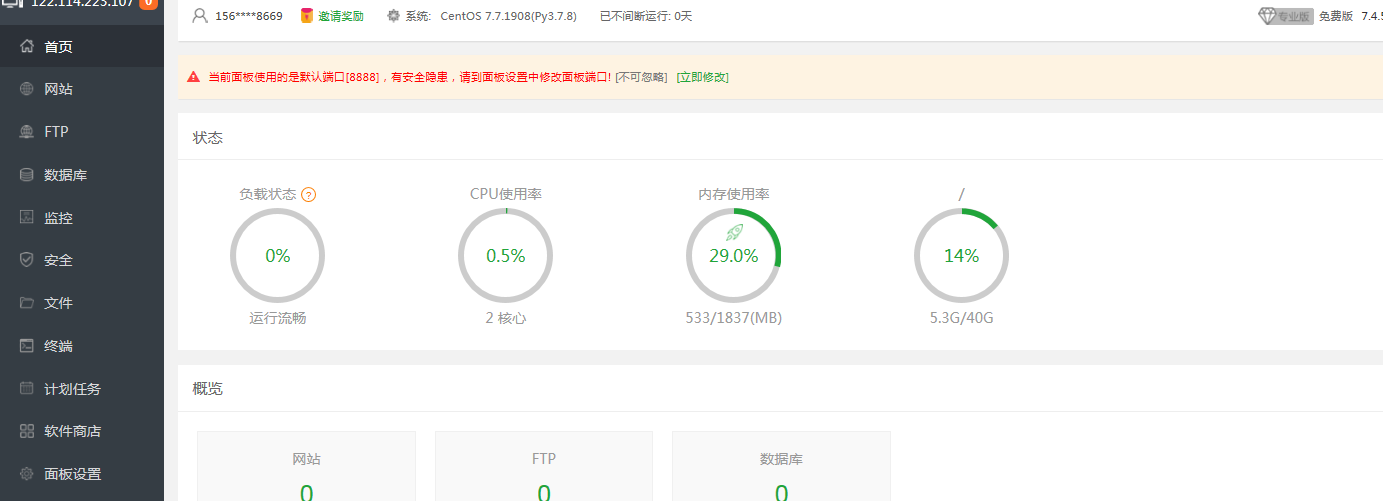Click the 专业版 upgrade button
Screen dimensions: 1383x501
(1286, 15)
